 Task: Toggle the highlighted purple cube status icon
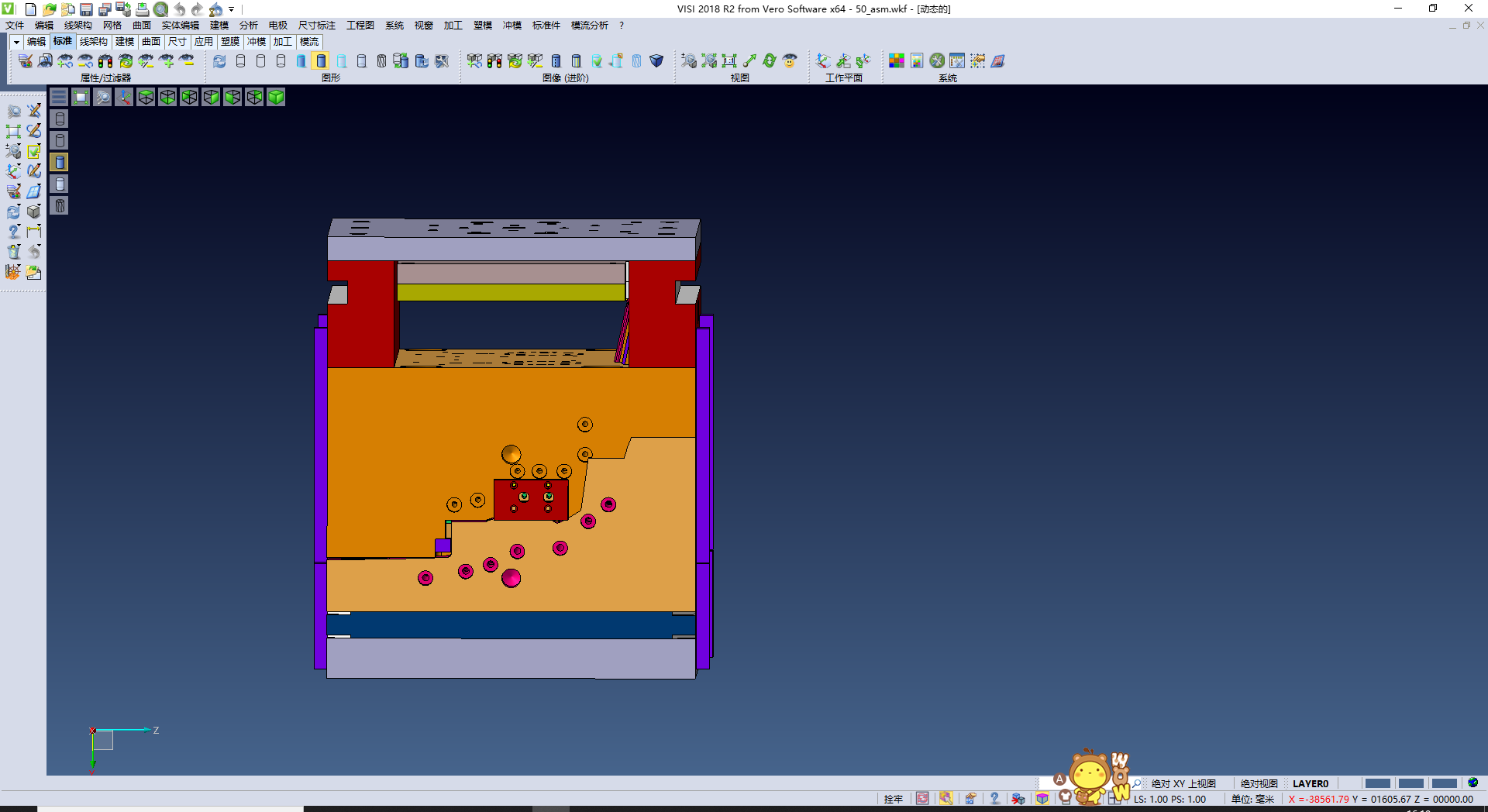[x=1042, y=799]
